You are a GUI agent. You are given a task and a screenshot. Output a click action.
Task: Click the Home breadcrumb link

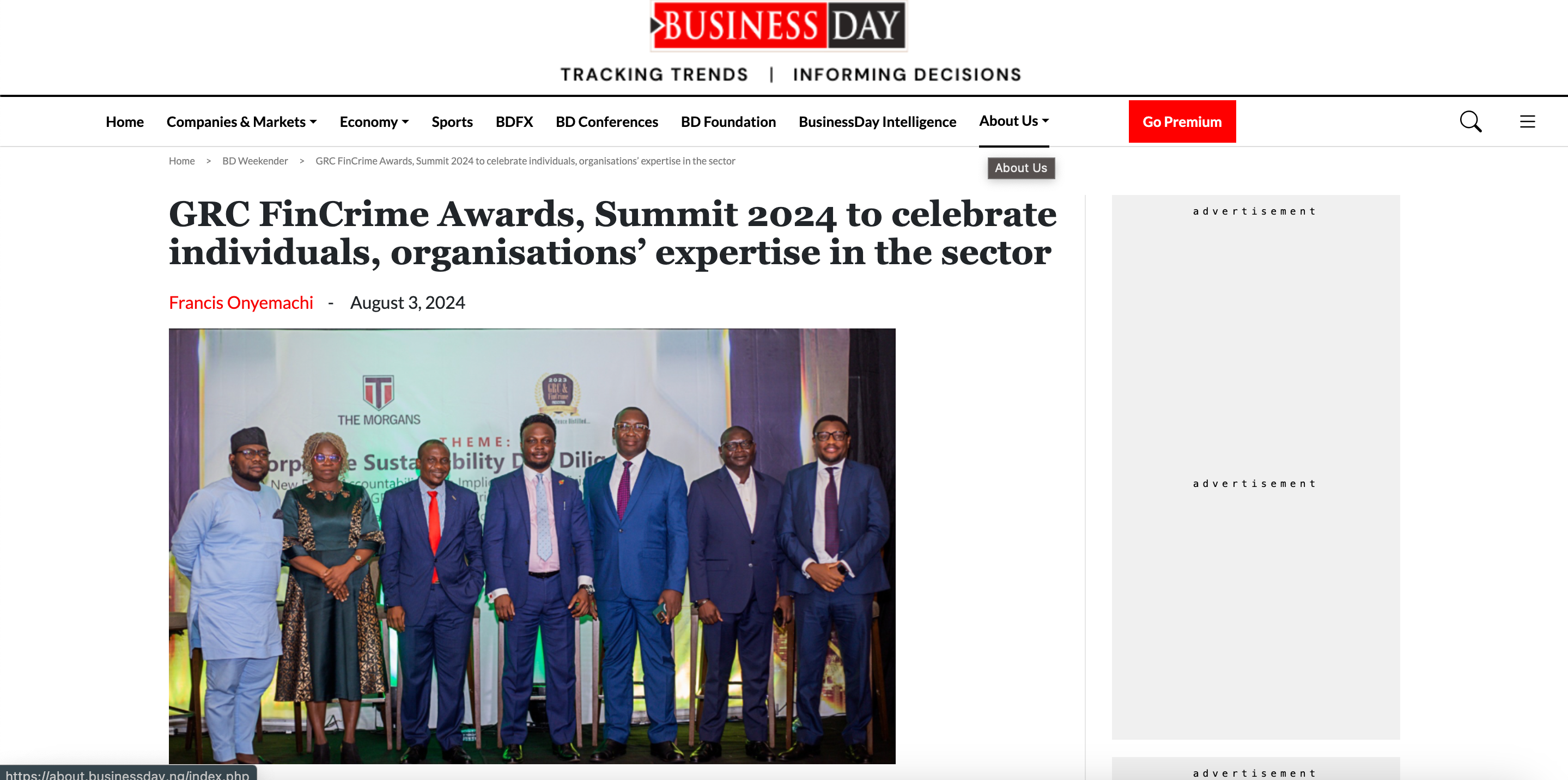[181, 161]
